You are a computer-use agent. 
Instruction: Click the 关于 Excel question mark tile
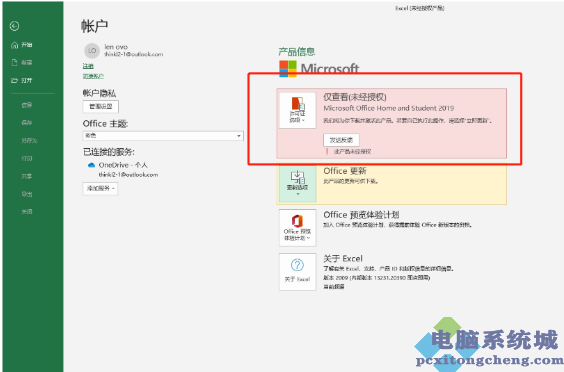coord(297,272)
